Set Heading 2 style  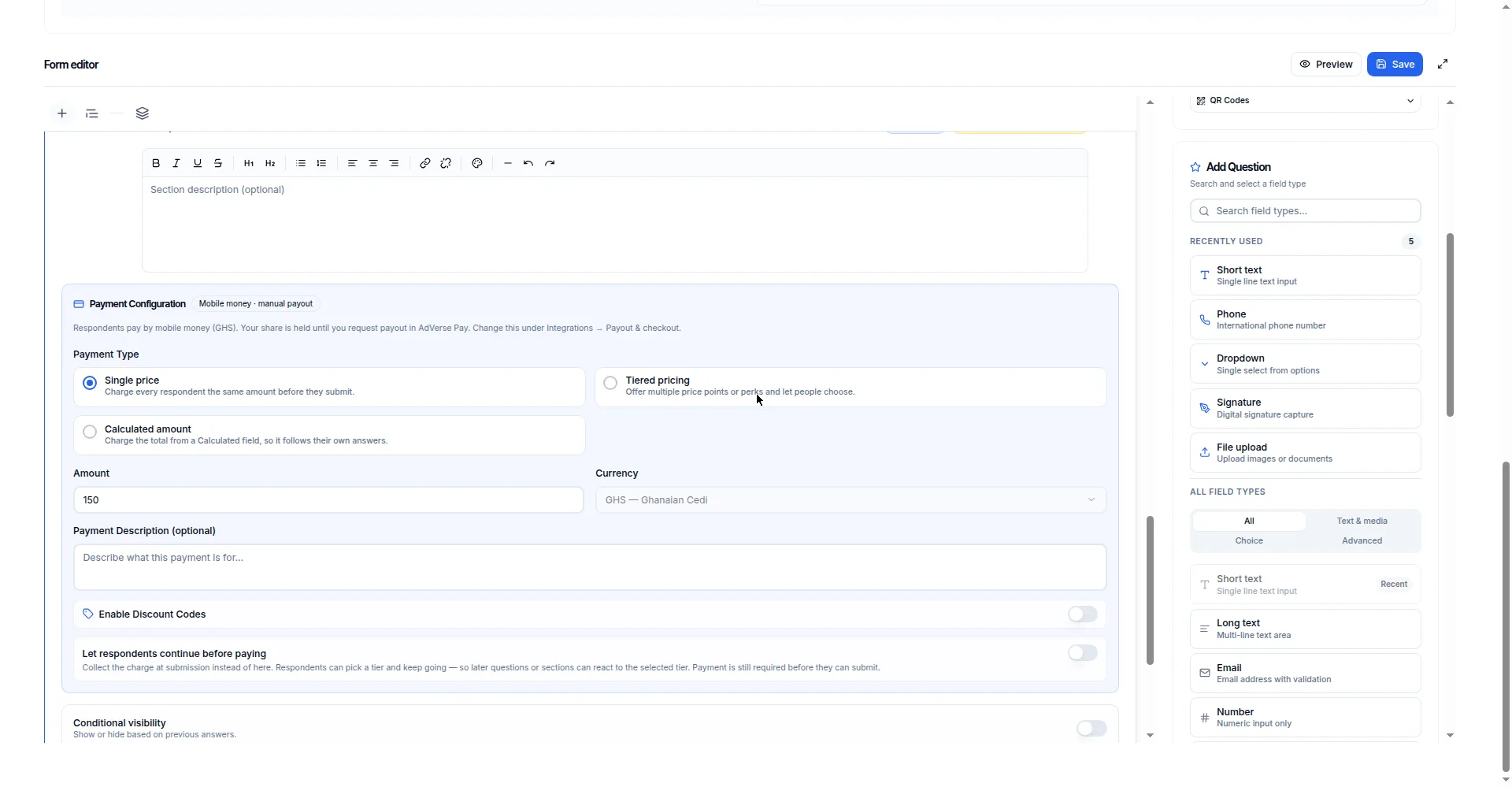[x=270, y=163]
